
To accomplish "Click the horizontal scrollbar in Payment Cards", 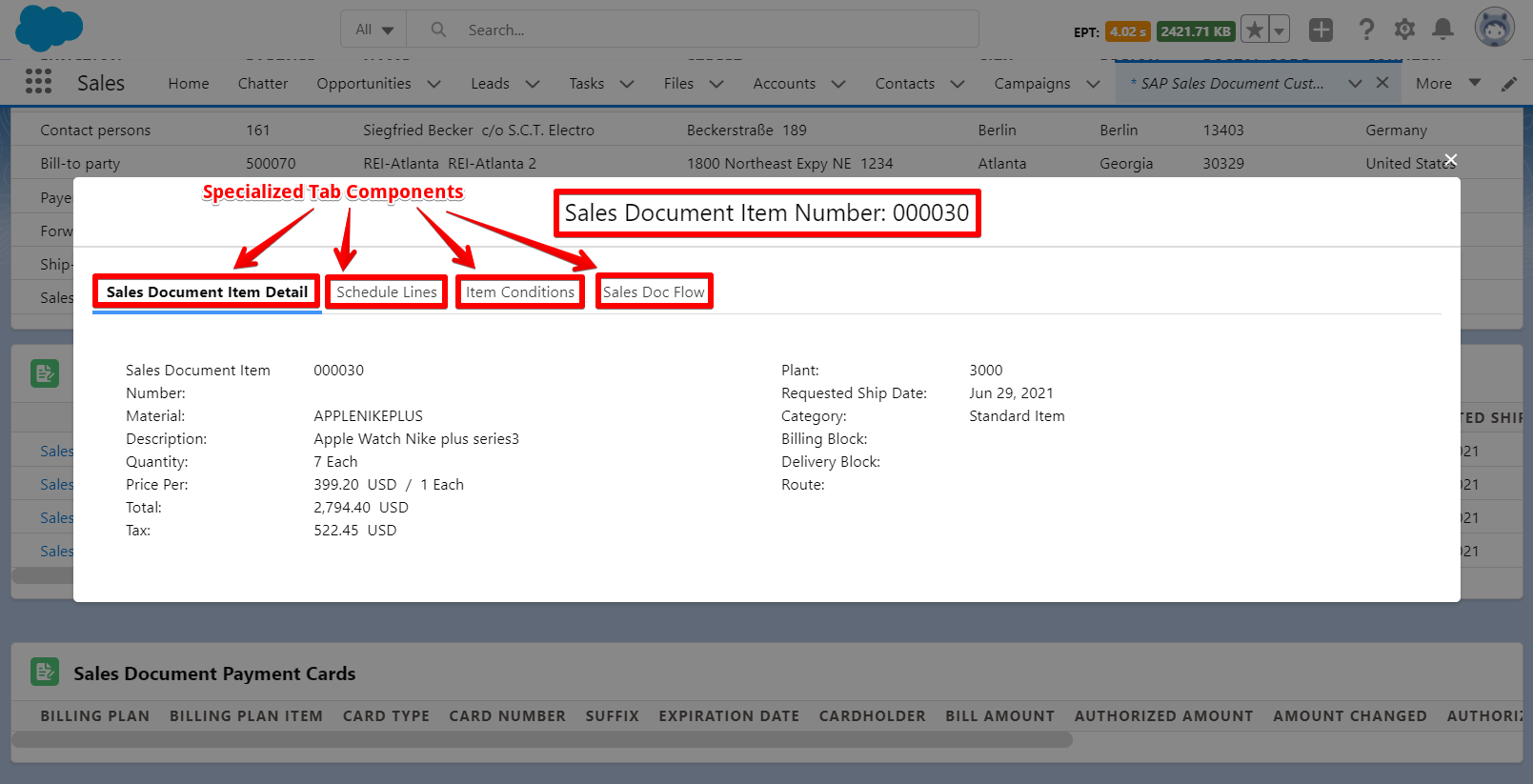I will coord(542,740).
